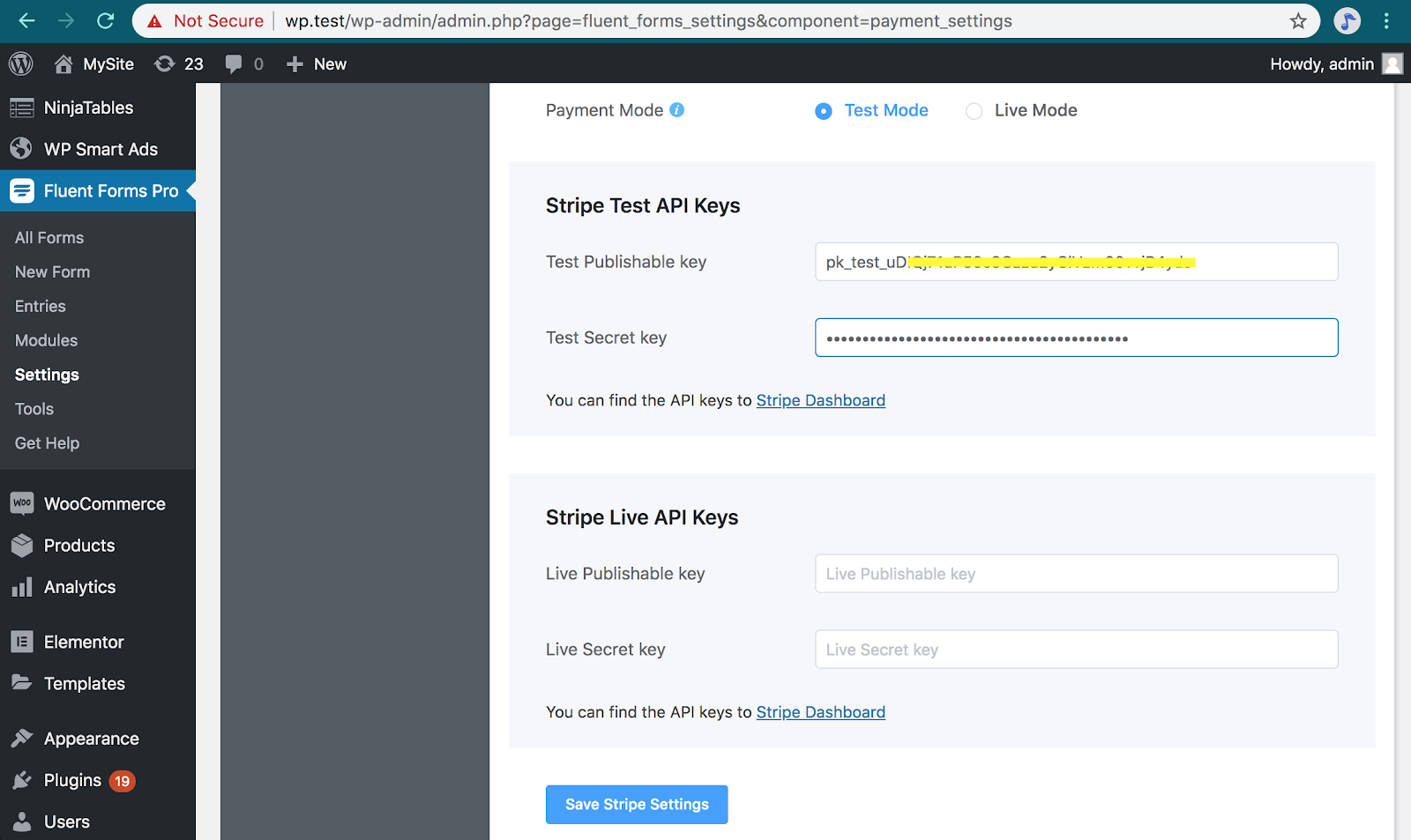The height and width of the screenshot is (840, 1411).
Task: Open New Form submenu item
Action: (x=53, y=272)
